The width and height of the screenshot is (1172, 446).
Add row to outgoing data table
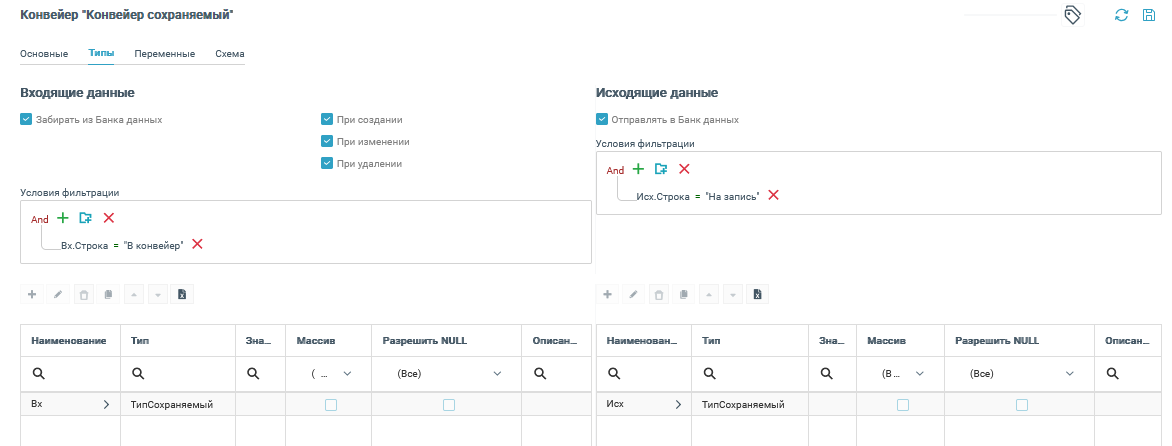pos(608,294)
